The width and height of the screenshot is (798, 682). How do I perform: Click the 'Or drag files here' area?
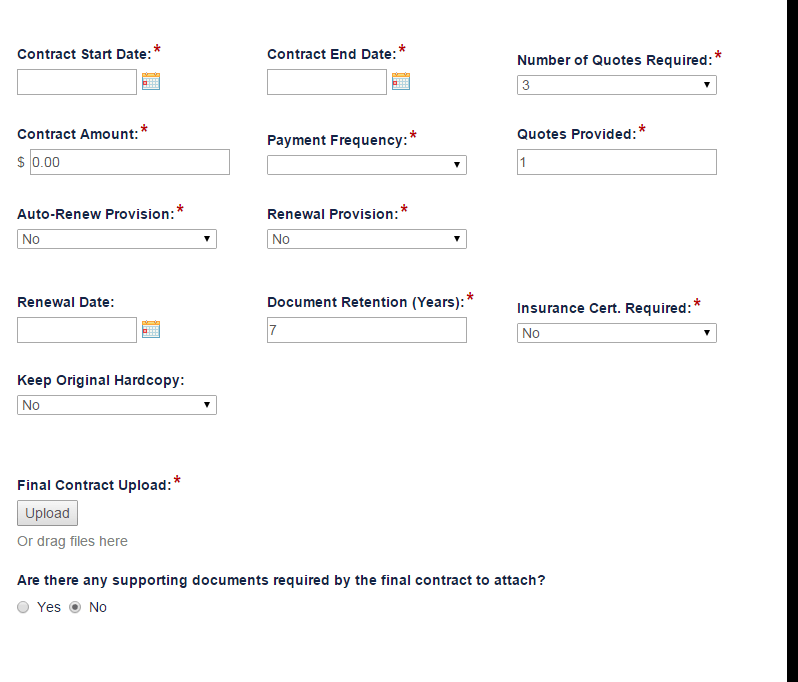pos(72,541)
